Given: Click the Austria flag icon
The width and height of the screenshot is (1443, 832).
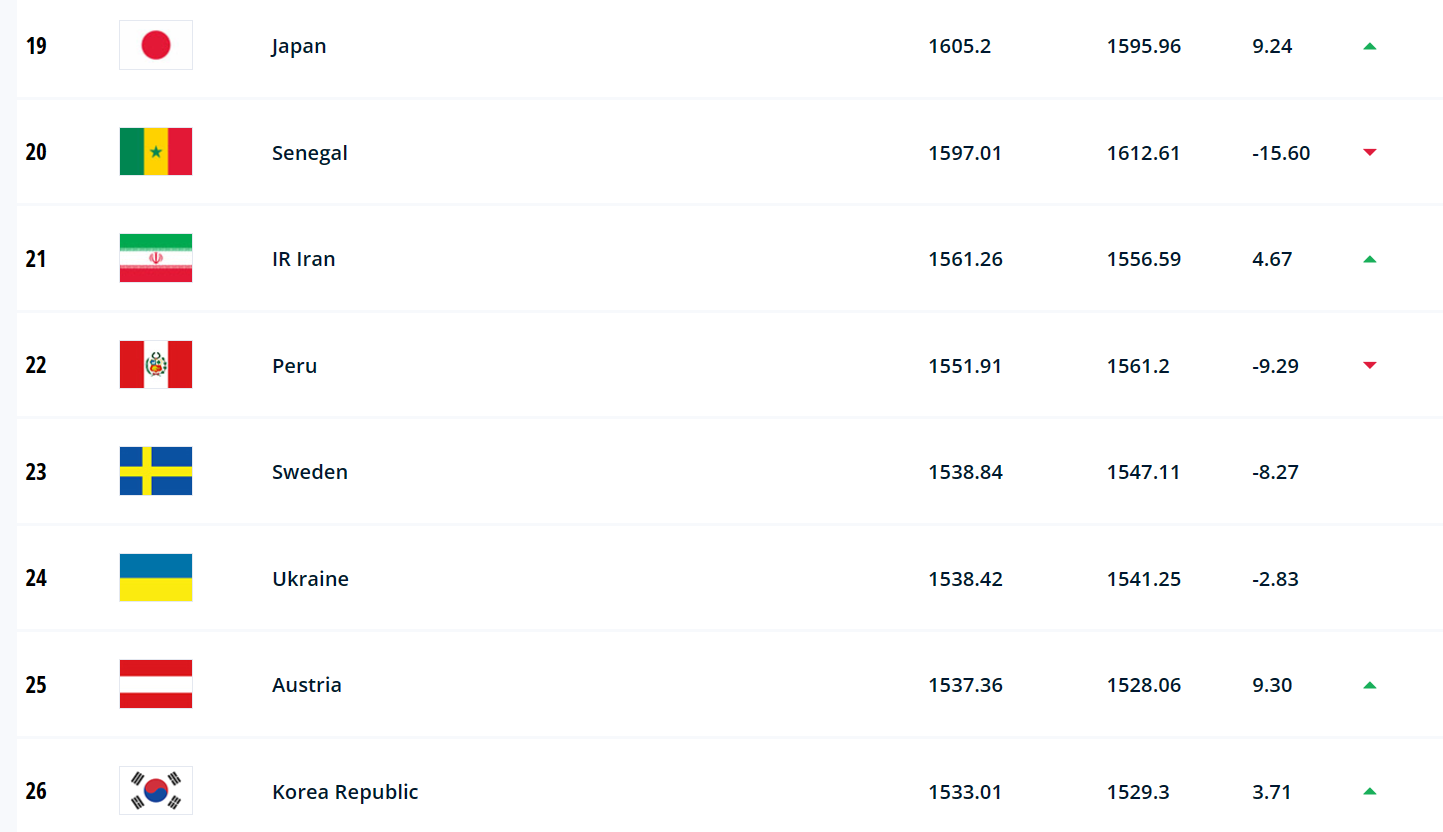Looking at the screenshot, I should click(x=156, y=684).
